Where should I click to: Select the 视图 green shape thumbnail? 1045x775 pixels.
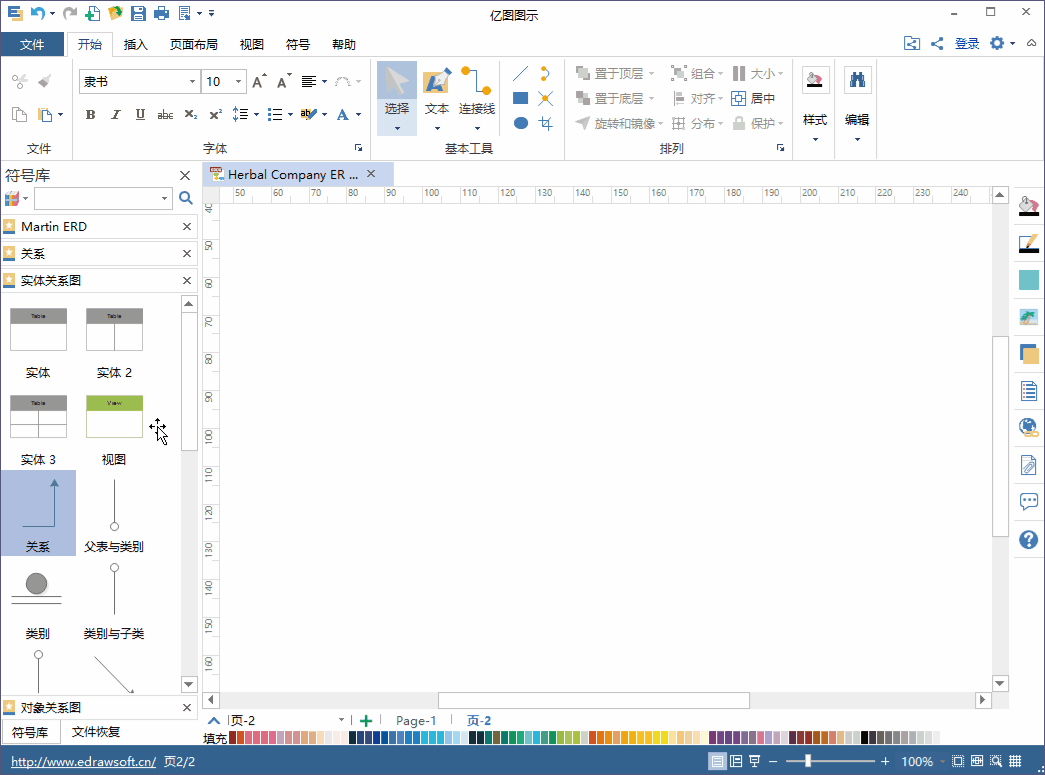point(115,416)
